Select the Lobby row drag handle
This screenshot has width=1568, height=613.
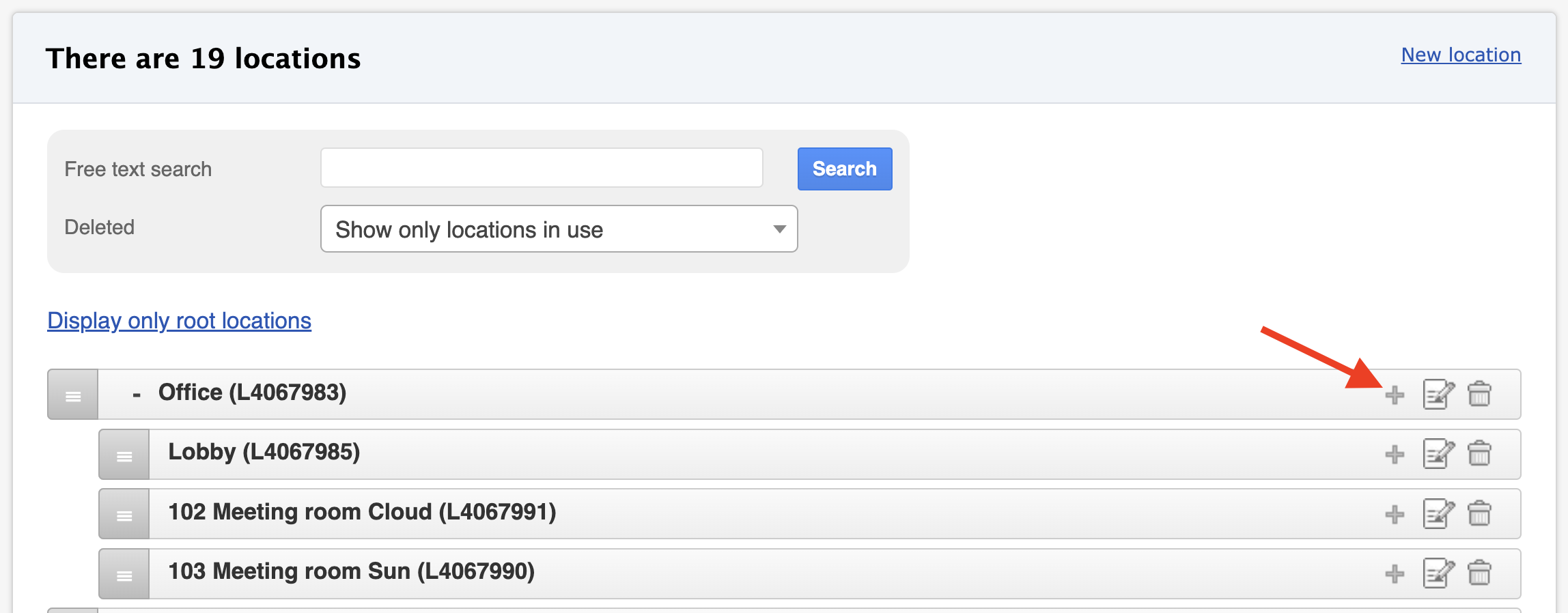pos(124,455)
